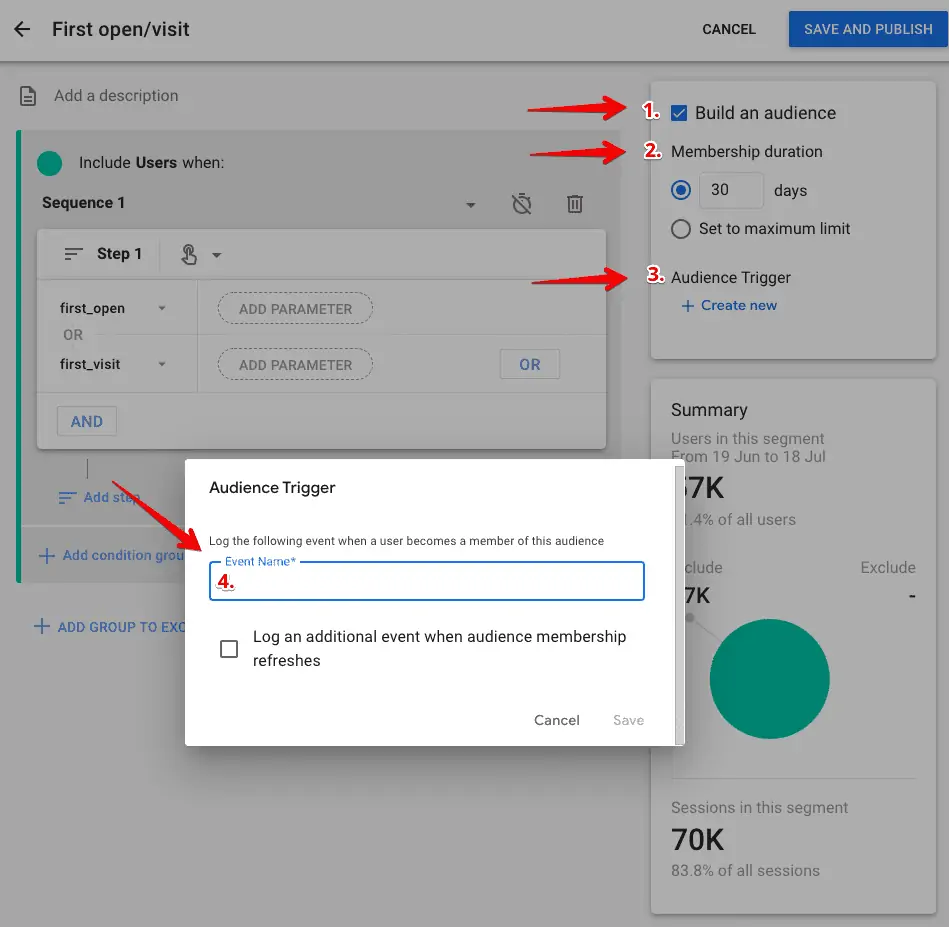Expand the Sequence 1 dropdown arrow
949x927 pixels.
pos(470,203)
